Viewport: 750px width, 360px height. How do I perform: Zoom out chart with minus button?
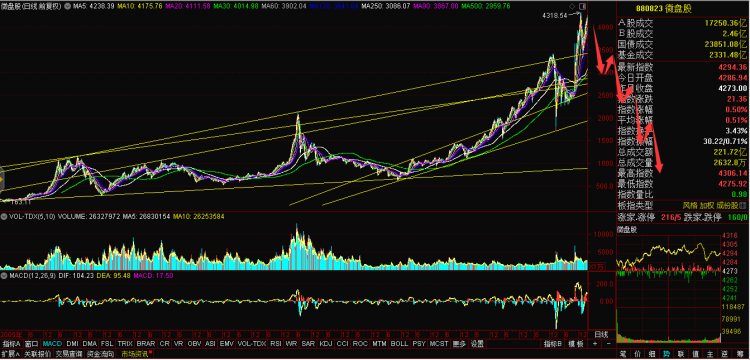point(608,343)
